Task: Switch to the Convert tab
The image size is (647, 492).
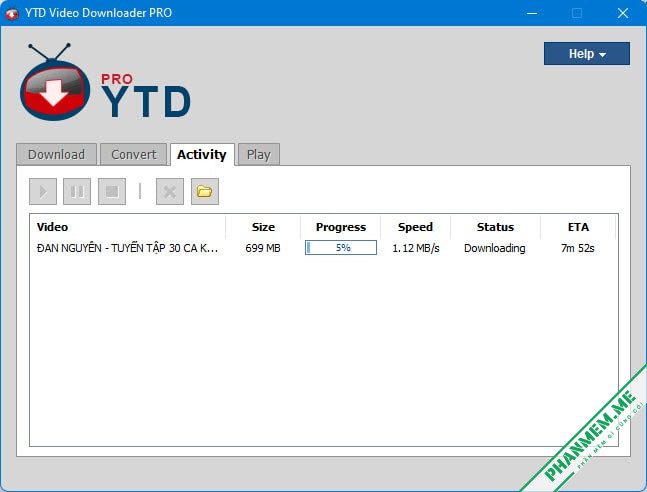Action: click(x=134, y=154)
